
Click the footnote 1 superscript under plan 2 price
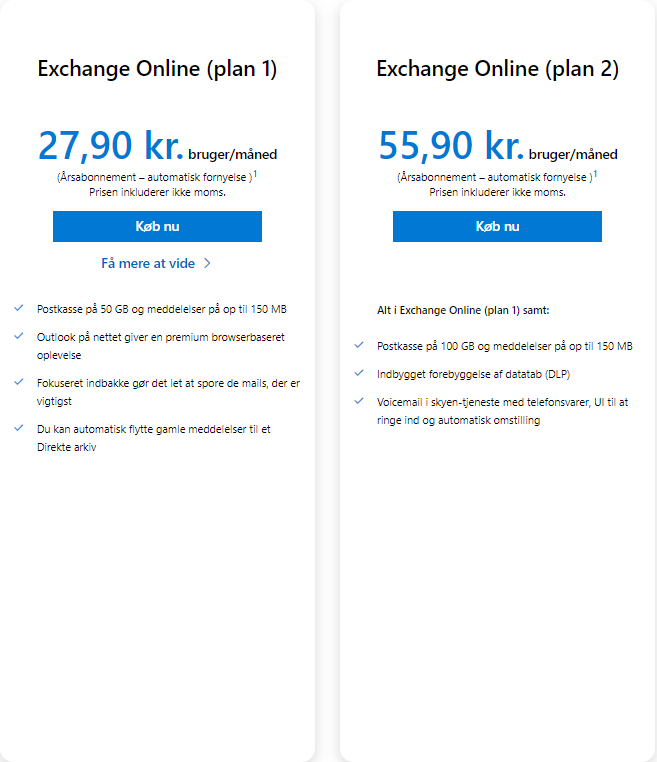pos(596,174)
